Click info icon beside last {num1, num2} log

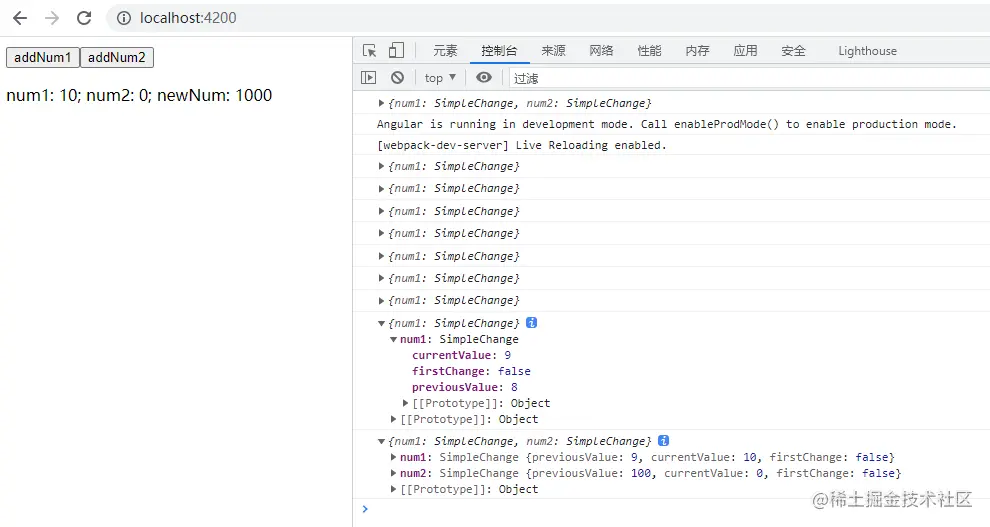[663, 441]
